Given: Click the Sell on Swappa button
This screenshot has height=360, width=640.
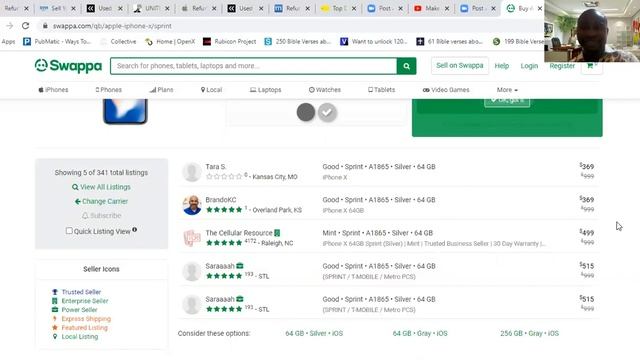Looking at the screenshot, I should (x=460, y=66).
